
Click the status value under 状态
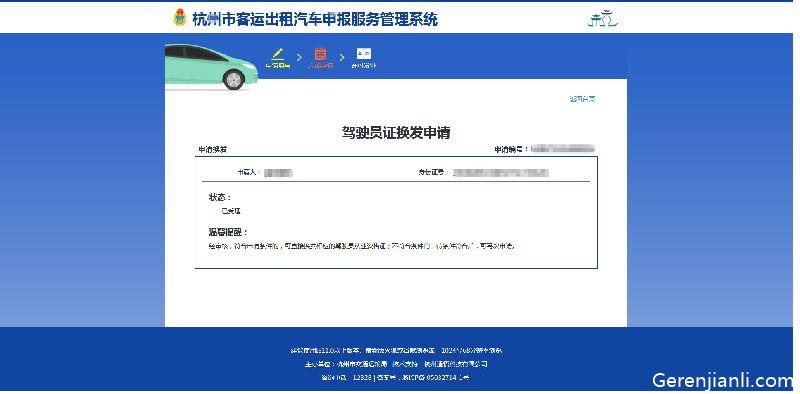click(x=231, y=211)
